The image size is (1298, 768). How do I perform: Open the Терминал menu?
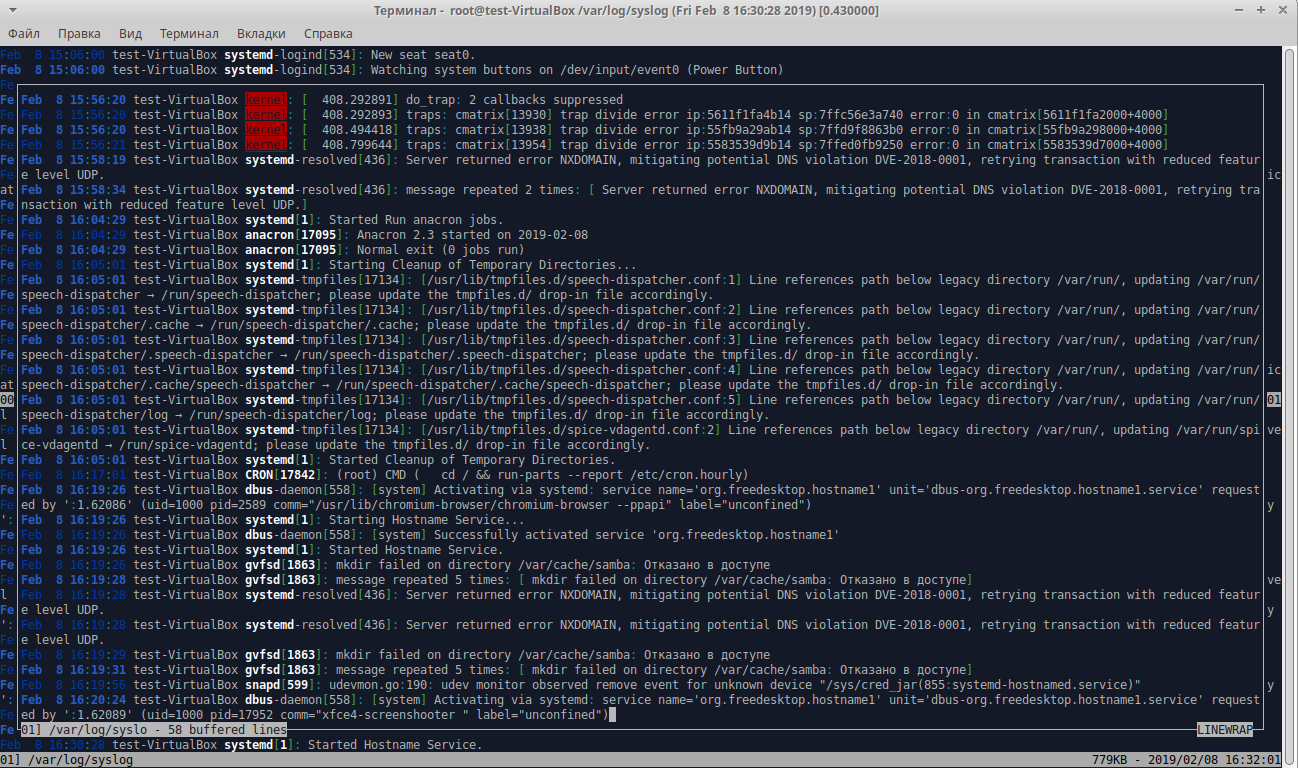tap(189, 33)
